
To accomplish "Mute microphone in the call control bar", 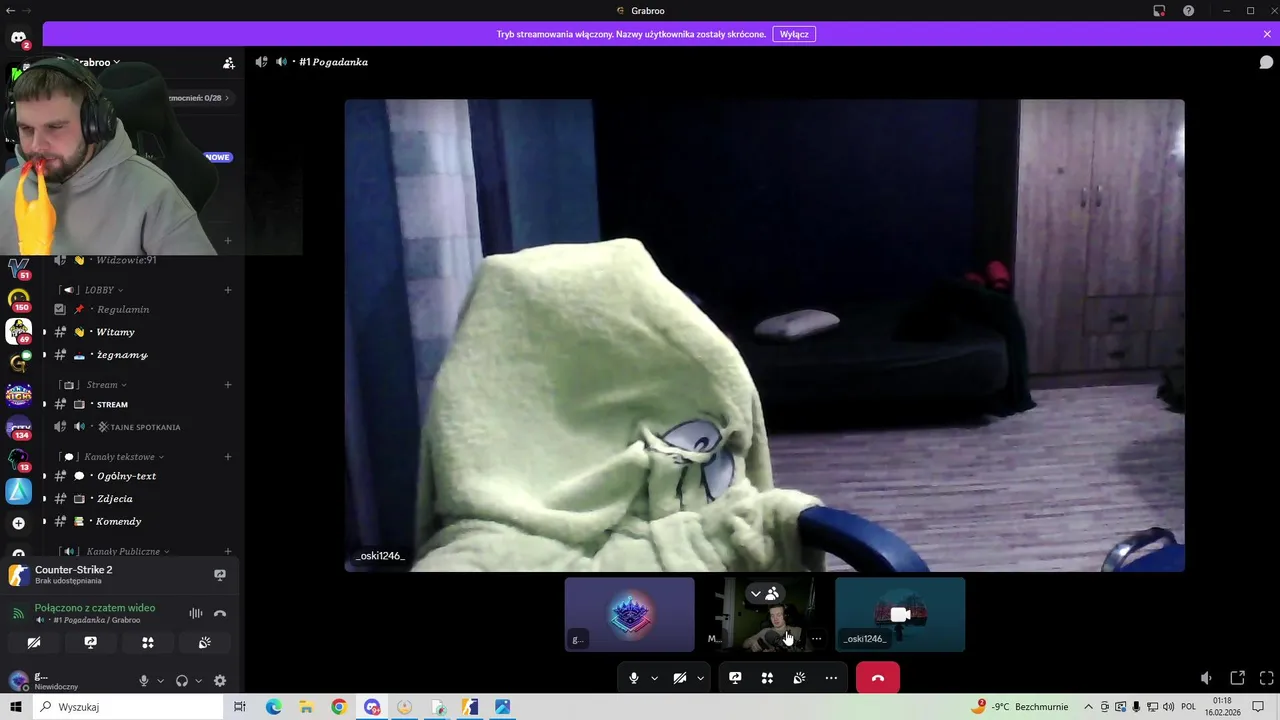I will click(633, 678).
